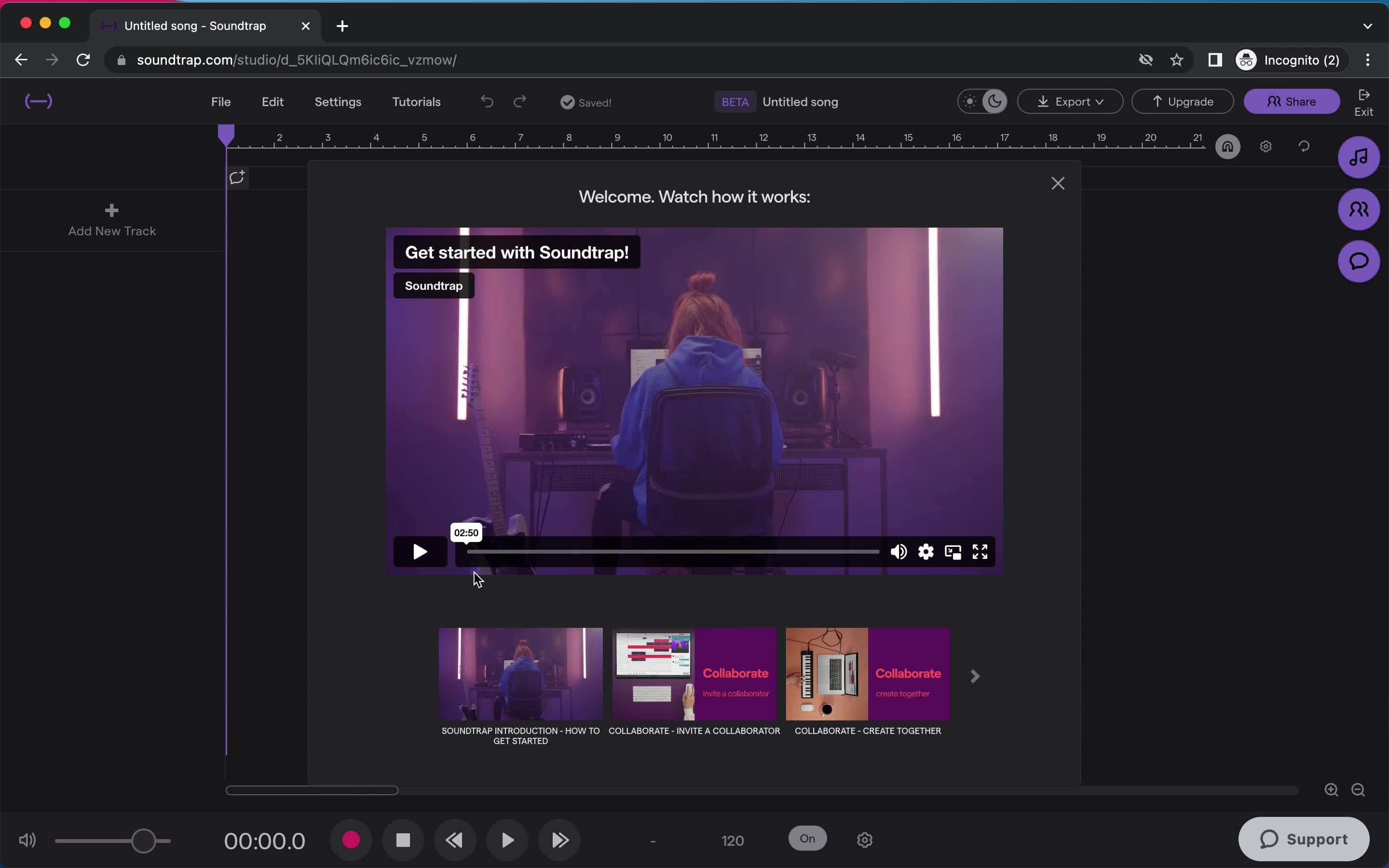This screenshot has width=1389, height=868.
Task: Open the Tutorials dropdown menu
Action: tap(416, 101)
